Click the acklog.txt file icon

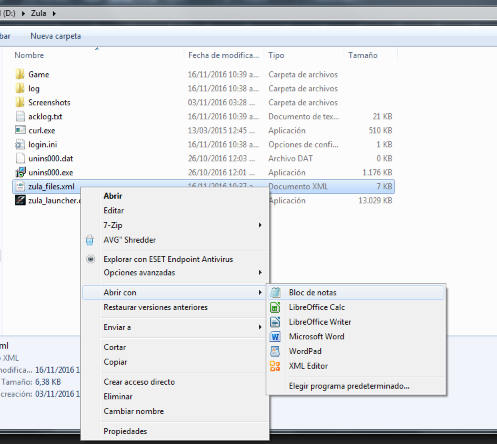(x=20, y=116)
